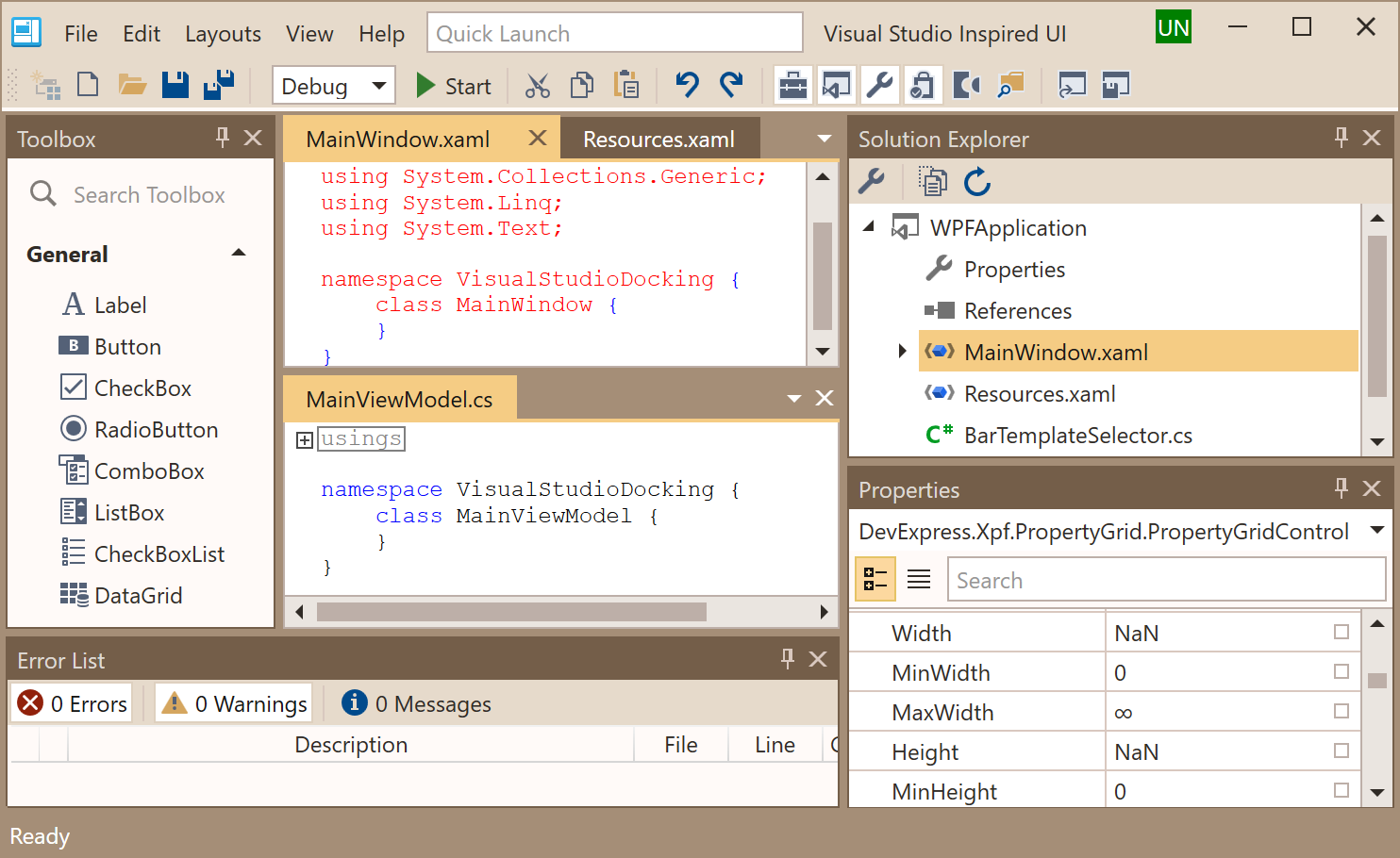
Task: Switch to the Resources.xaml tab
Action: [658, 140]
